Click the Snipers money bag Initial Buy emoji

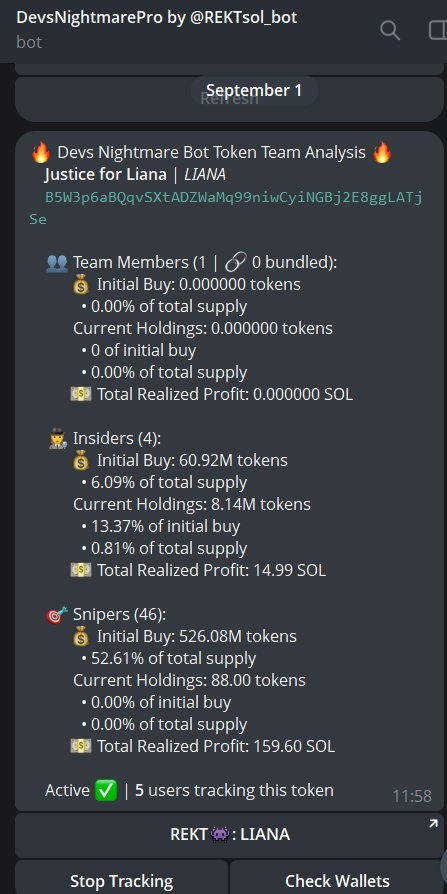pyautogui.click(x=82, y=636)
